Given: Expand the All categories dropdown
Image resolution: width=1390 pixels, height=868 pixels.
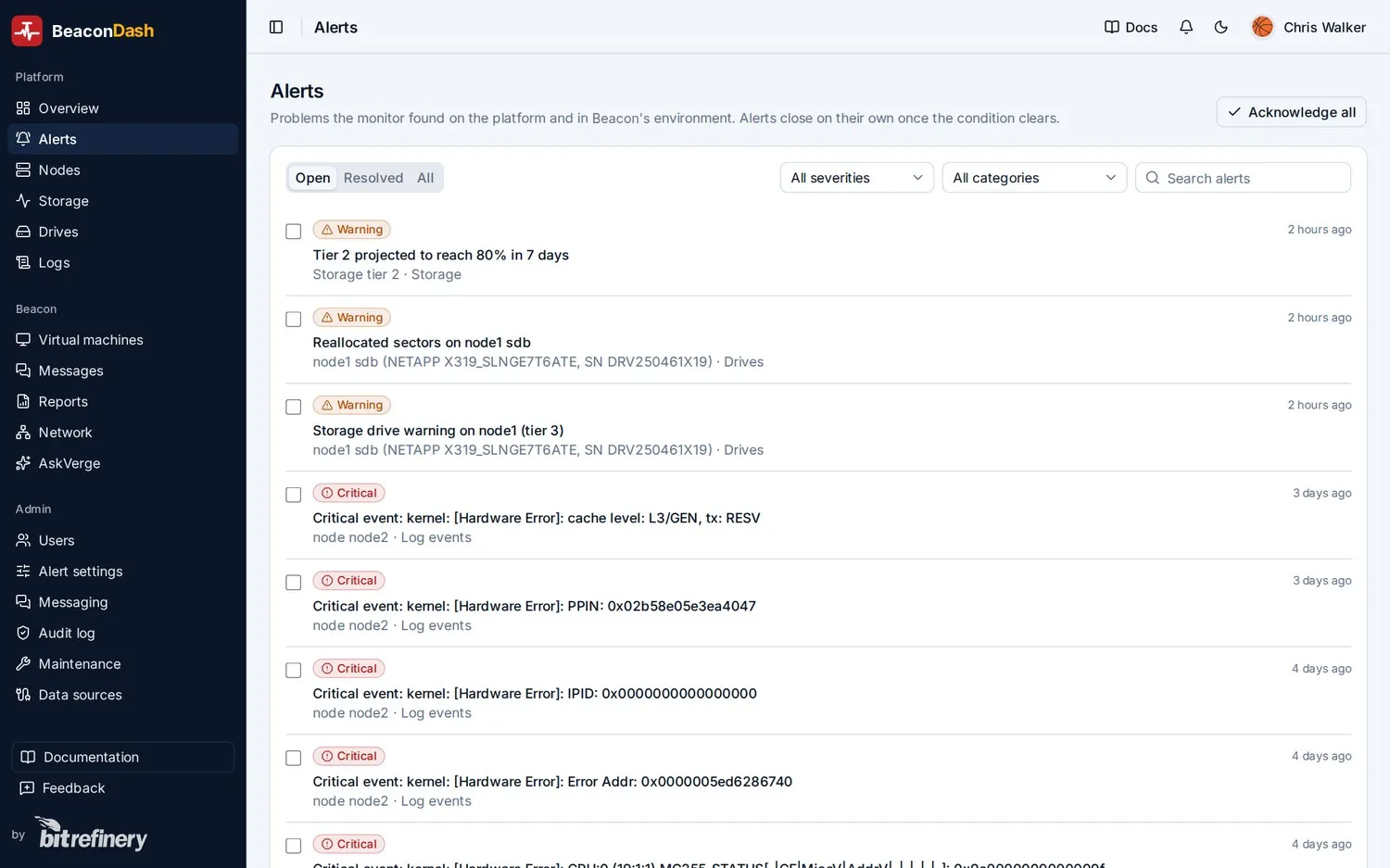Looking at the screenshot, I should 1034,178.
